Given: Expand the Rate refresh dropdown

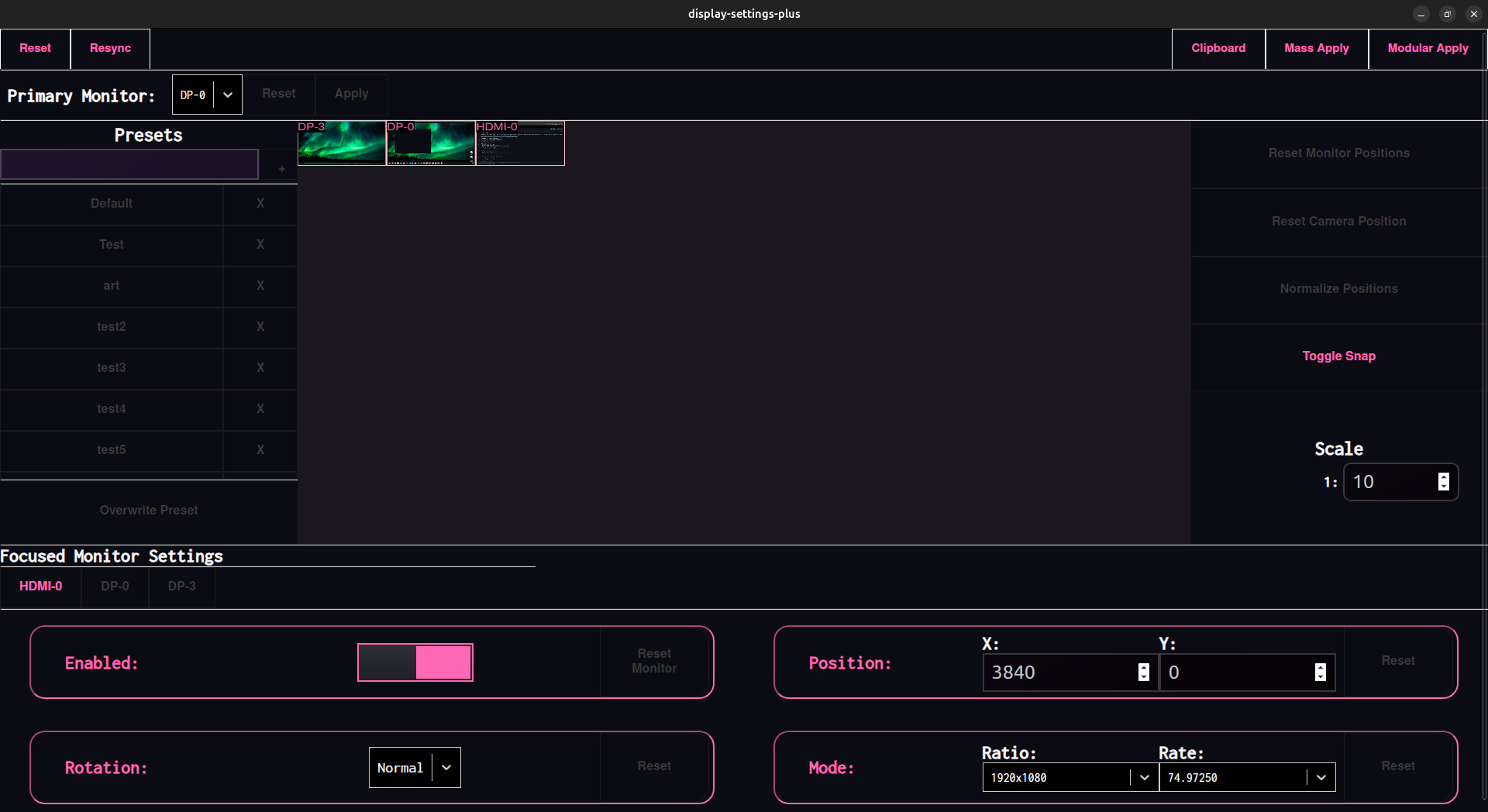Looking at the screenshot, I should pyautogui.click(x=1246, y=778).
